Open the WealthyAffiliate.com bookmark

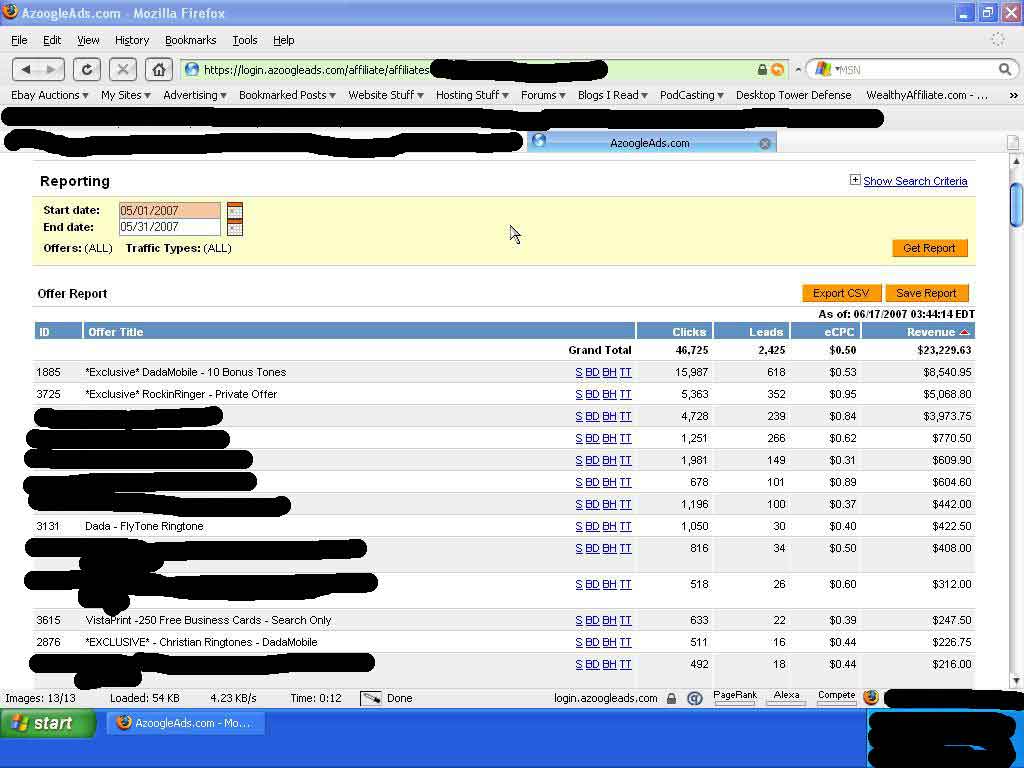[927, 95]
